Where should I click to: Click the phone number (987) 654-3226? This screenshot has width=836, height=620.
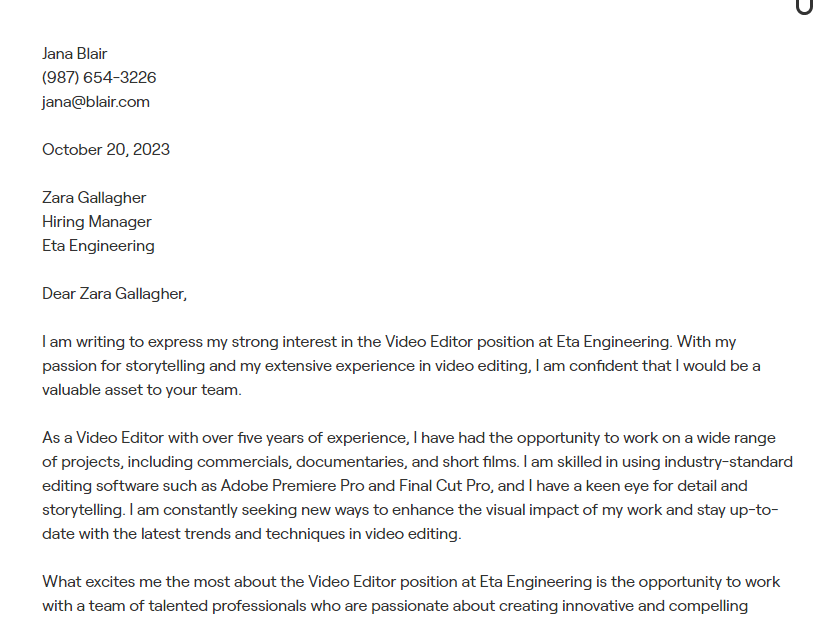[x=99, y=78]
